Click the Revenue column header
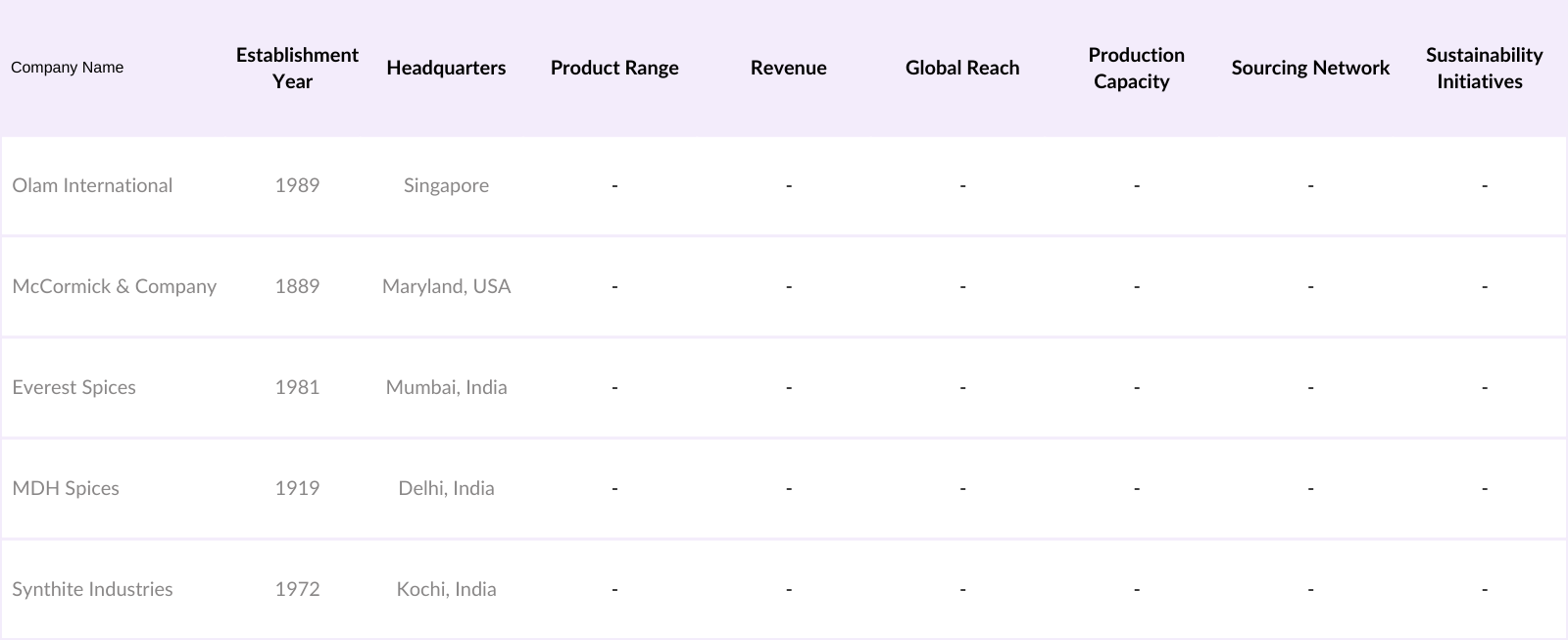 788,68
